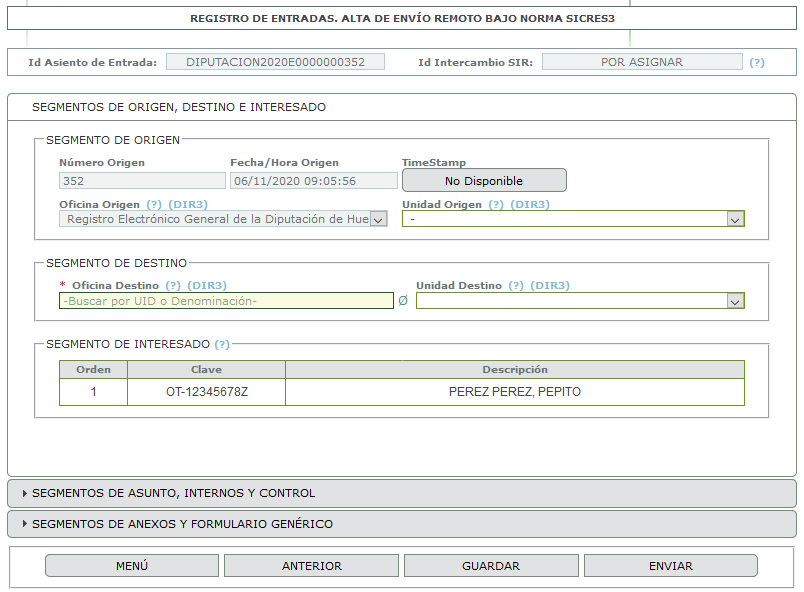Expand Segmentos de Asunto, Internos y Control
The height and width of the screenshot is (592, 804).
401,493
